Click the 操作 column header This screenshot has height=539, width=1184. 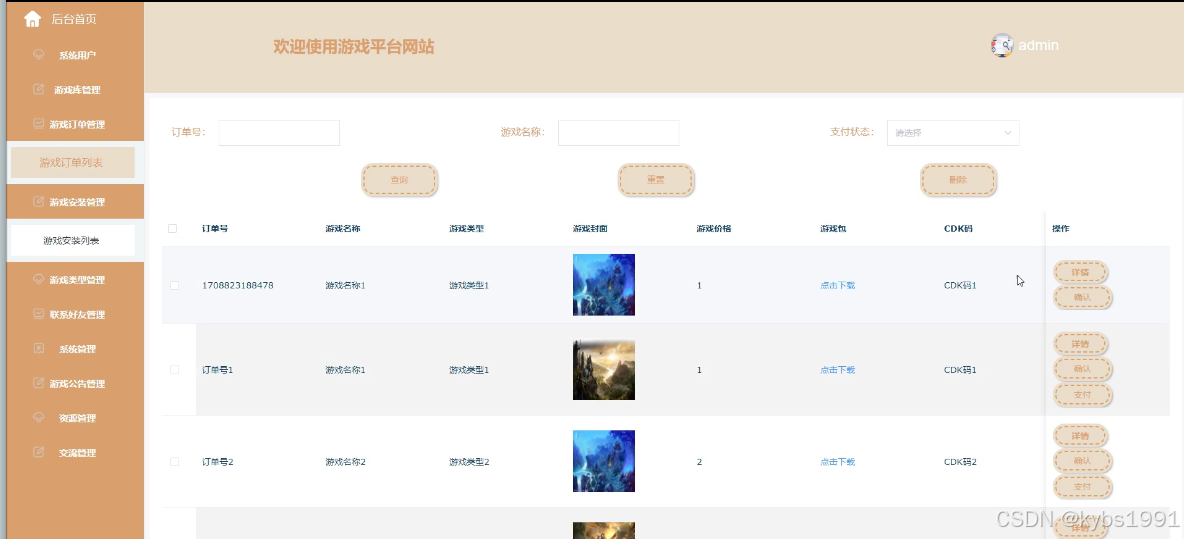[x=1060, y=228]
